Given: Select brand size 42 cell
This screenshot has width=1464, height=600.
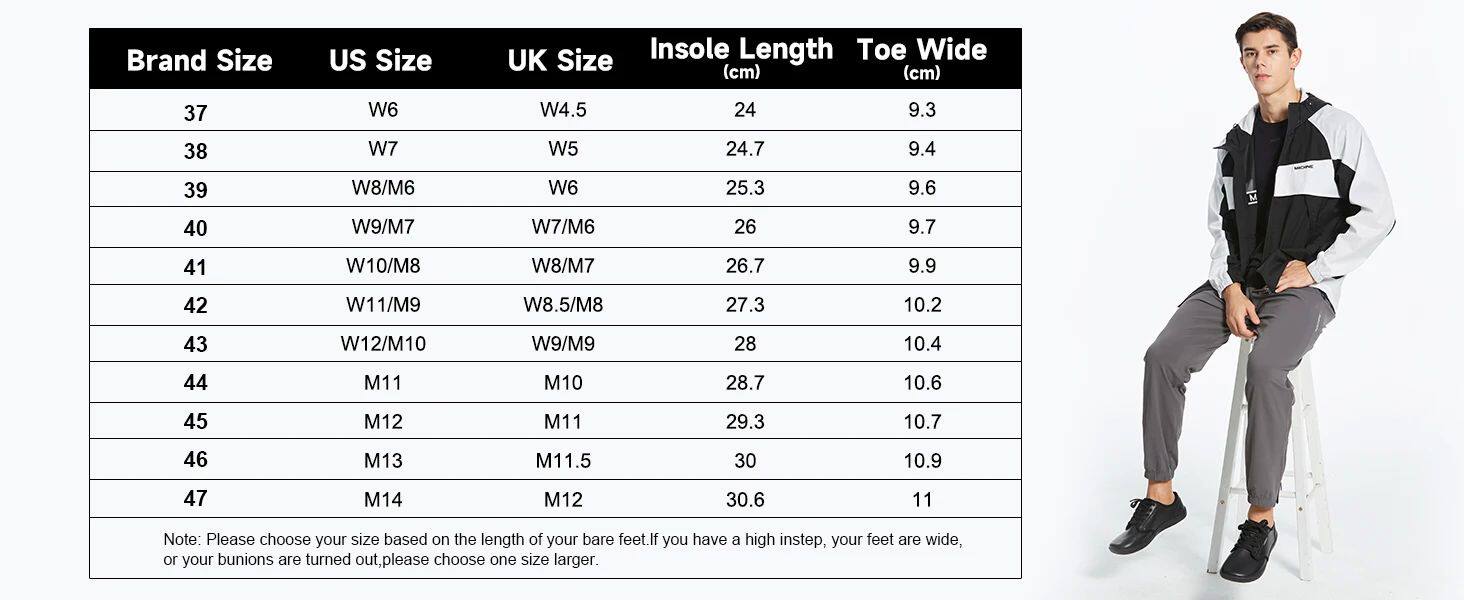Looking at the screenshot, I should [x=196, y=306].
